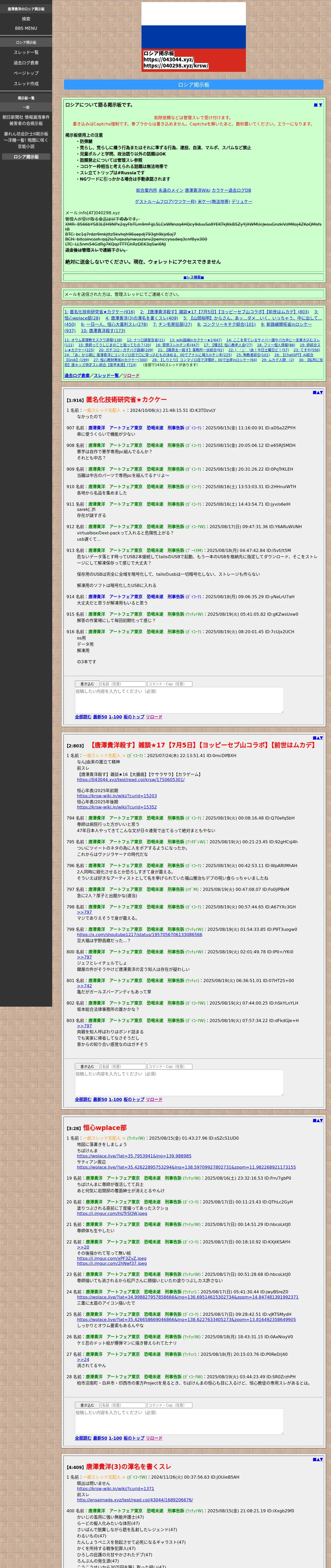331x1568 pixels.
Task: Click 最新50 under 匿名化技術研究省 thread
Action: click(x=100, y=717)
